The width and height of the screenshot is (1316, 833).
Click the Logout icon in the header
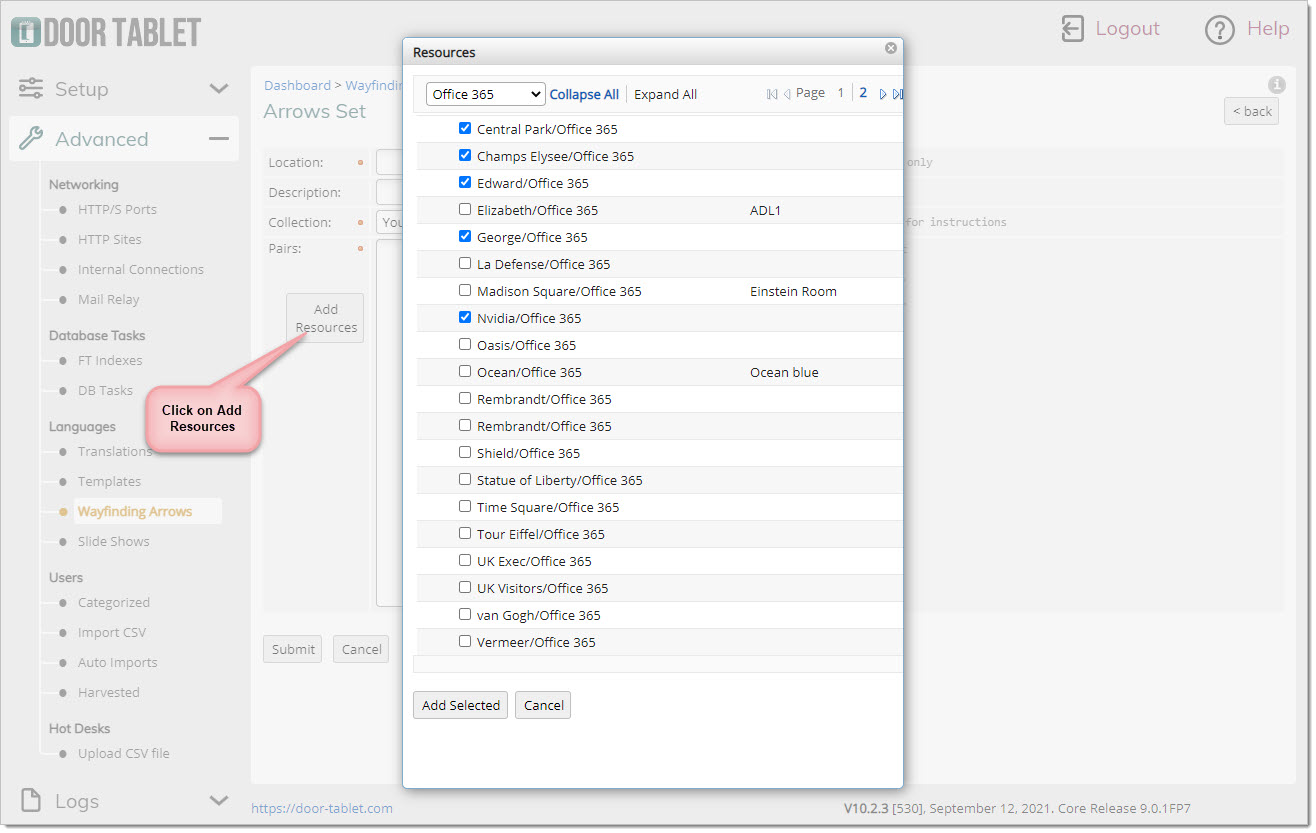1072,29
